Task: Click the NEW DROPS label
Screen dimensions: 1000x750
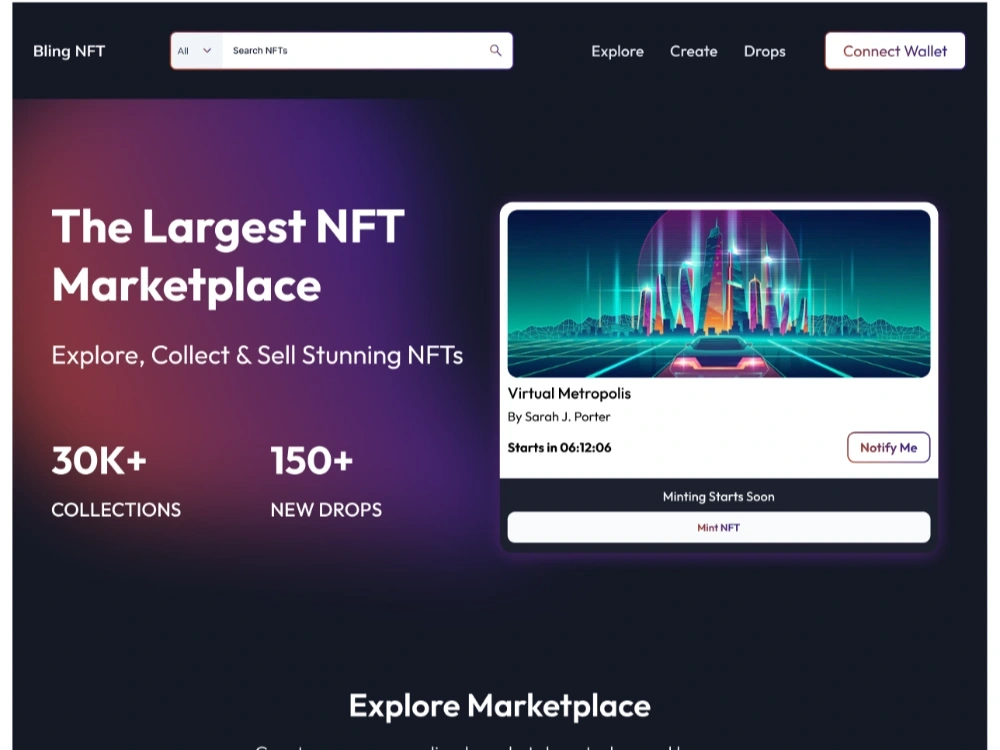Action: 326,510
